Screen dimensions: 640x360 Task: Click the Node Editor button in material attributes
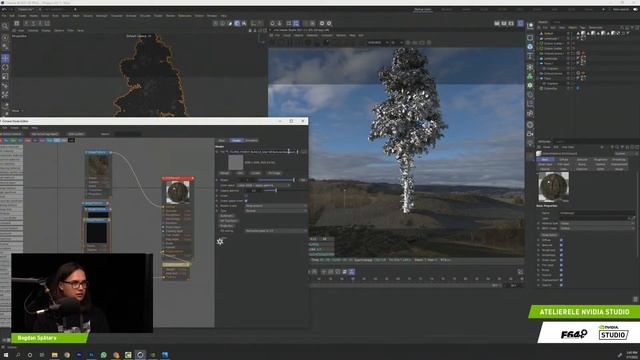pyautogui.click(x=549, y=235)
